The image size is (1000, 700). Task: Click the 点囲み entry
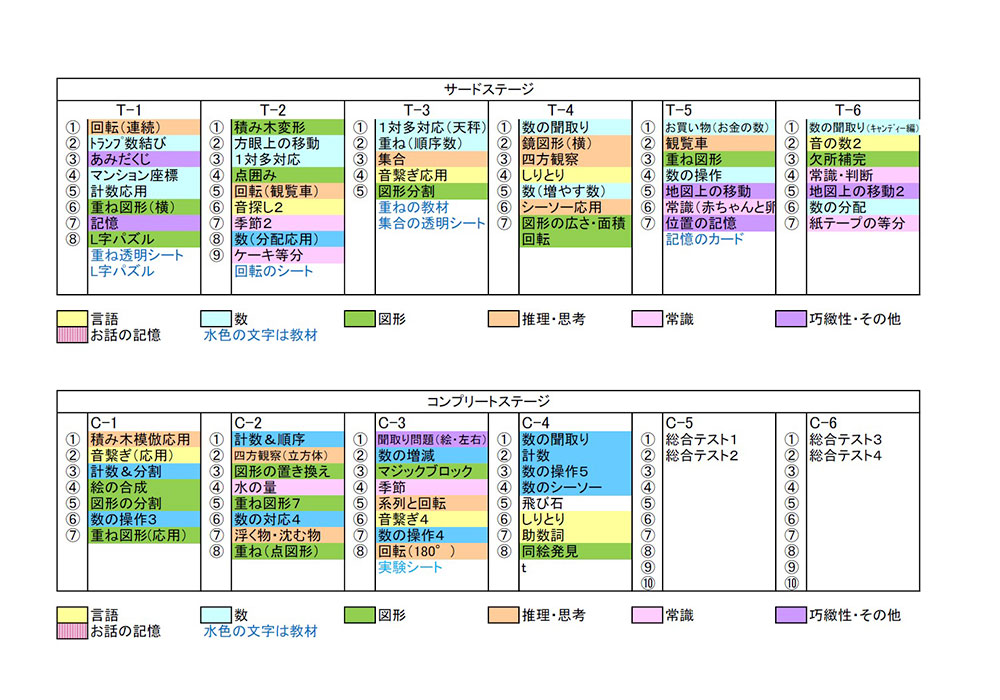[x=288, y=175]
